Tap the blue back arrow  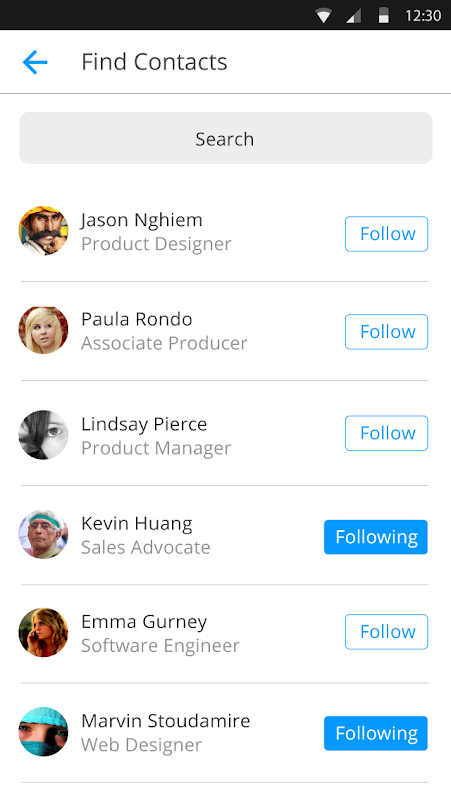35,62
